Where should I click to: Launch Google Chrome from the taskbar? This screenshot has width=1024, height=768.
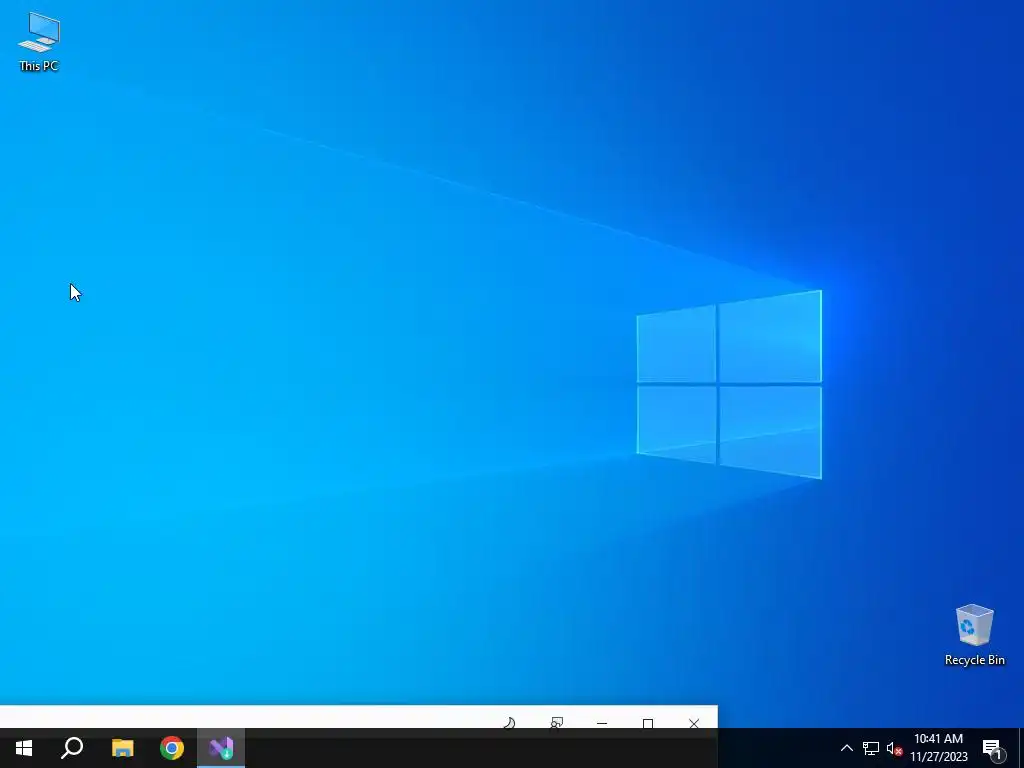click(172, 748)
